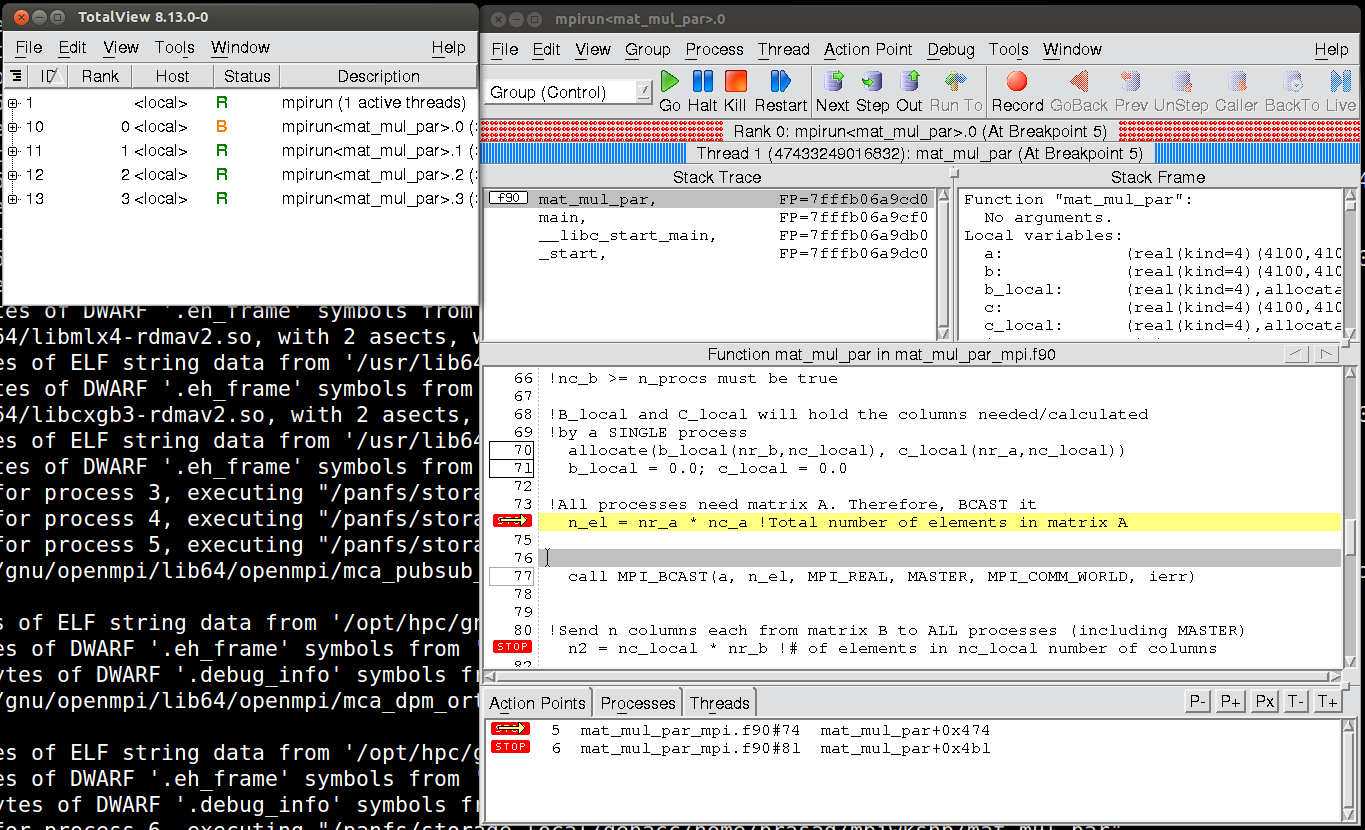This screenshot has height=830, width=1365.
Task: Select mpirun<mat_mul_par>.2 process row
Action: point(240,175)
